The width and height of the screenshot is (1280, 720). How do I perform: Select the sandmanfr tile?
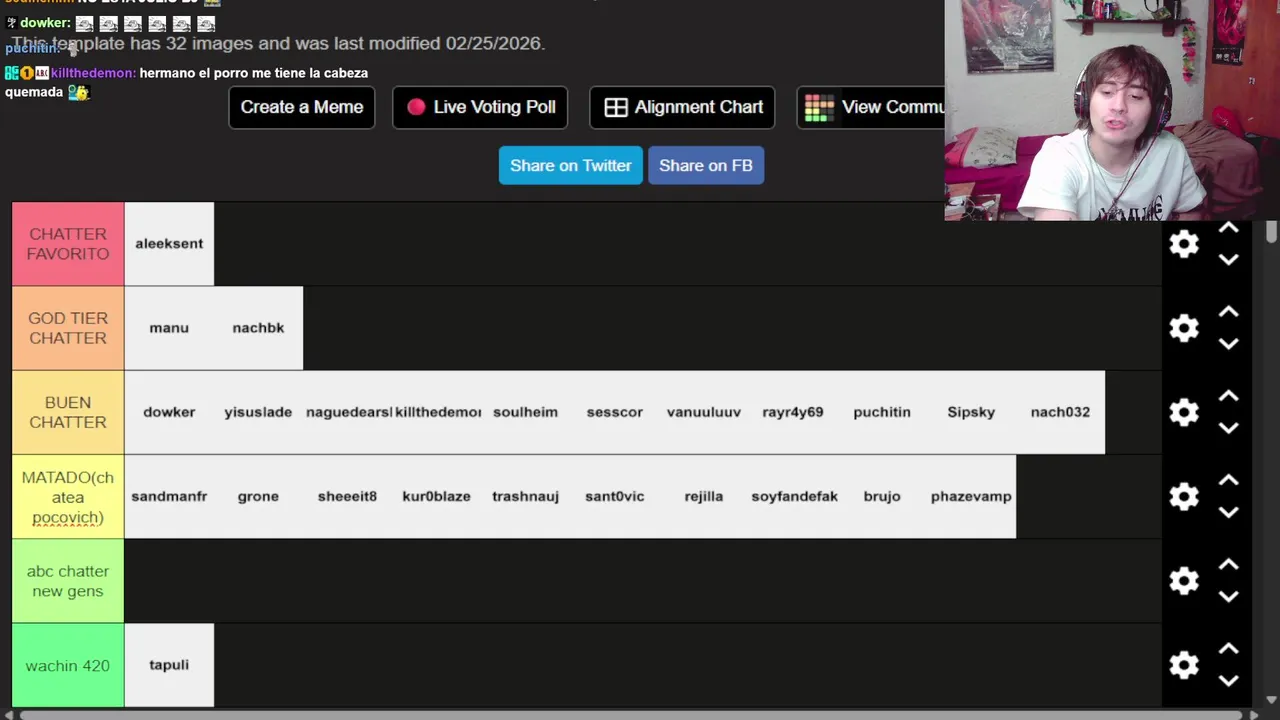169,497
